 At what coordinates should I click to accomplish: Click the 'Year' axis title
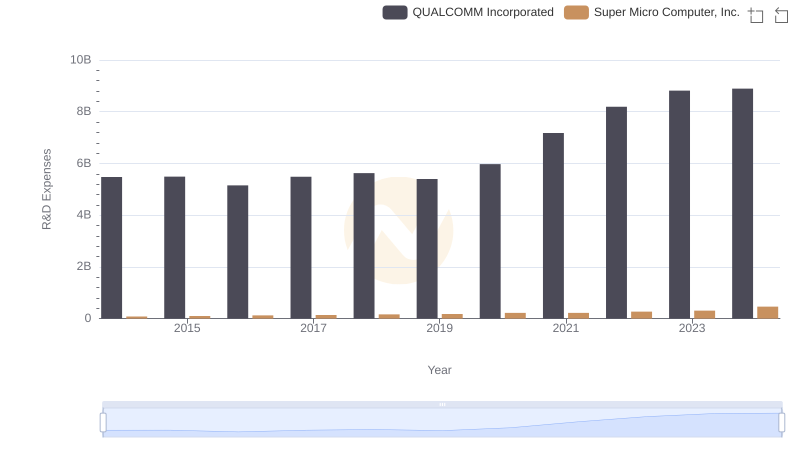(439, 370)
